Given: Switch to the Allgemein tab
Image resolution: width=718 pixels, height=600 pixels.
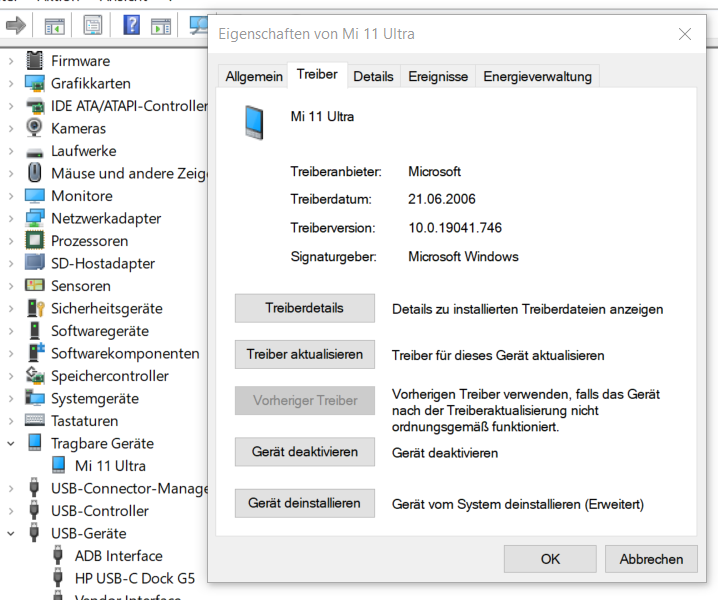Looking at the screenshot, I should point(254,76).
